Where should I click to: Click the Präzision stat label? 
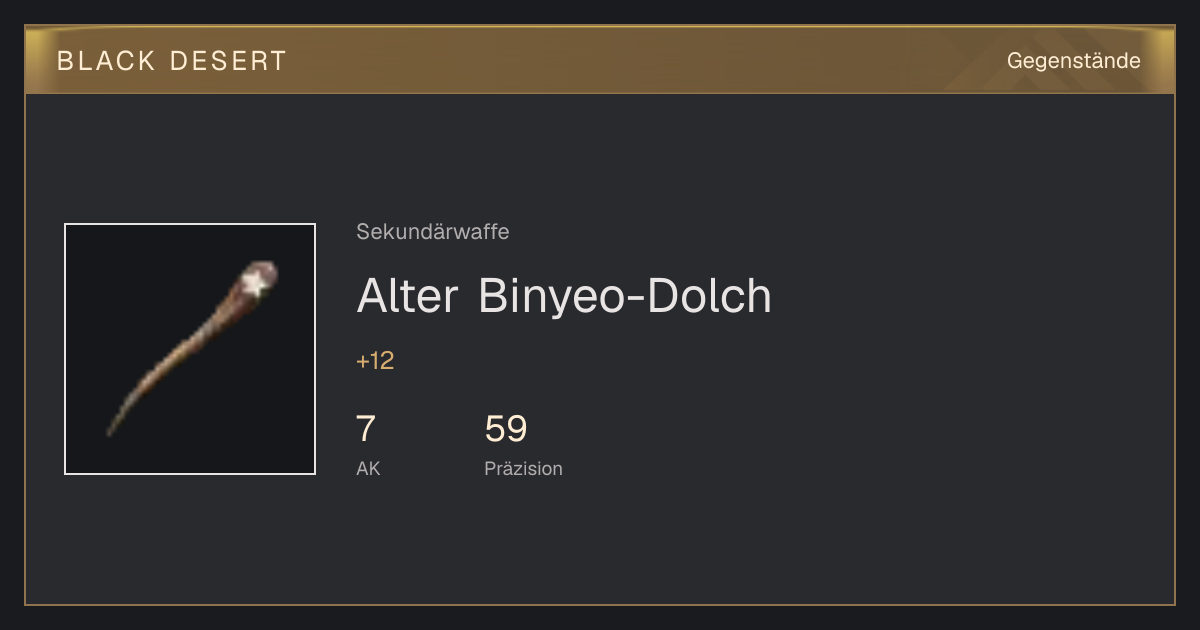pyautogui.click(x=523, y=468)
